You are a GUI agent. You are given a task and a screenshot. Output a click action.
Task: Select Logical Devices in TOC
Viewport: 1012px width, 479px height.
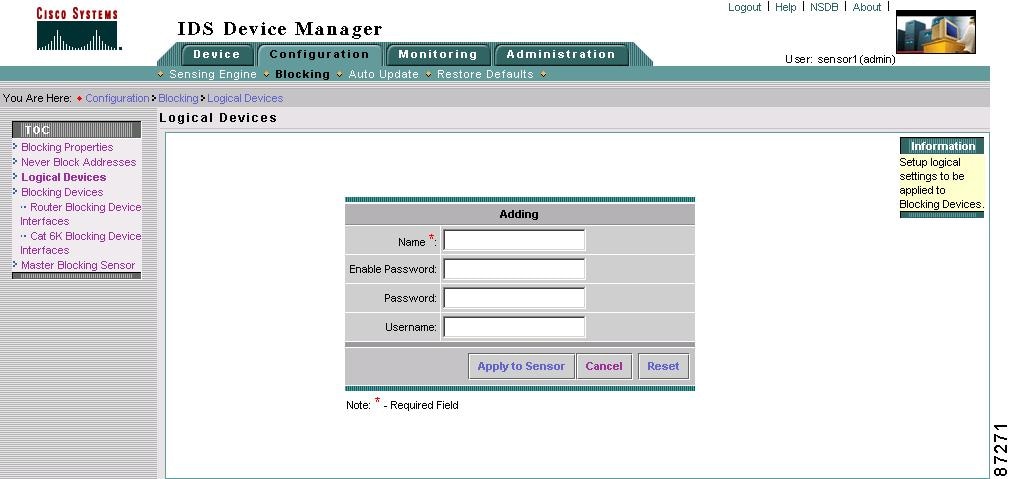coord(63,177)
